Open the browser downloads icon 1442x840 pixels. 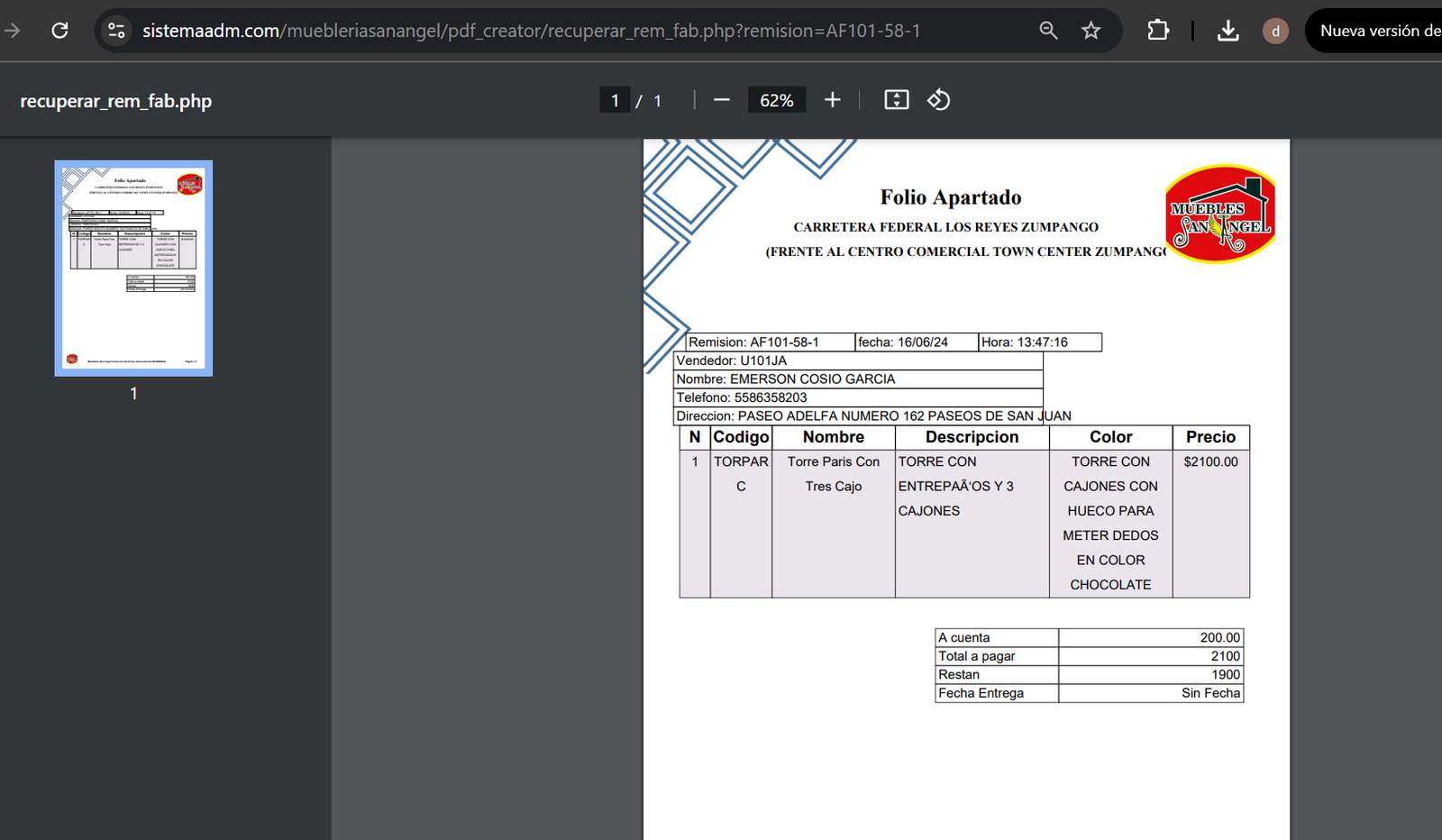point(1228,31)
